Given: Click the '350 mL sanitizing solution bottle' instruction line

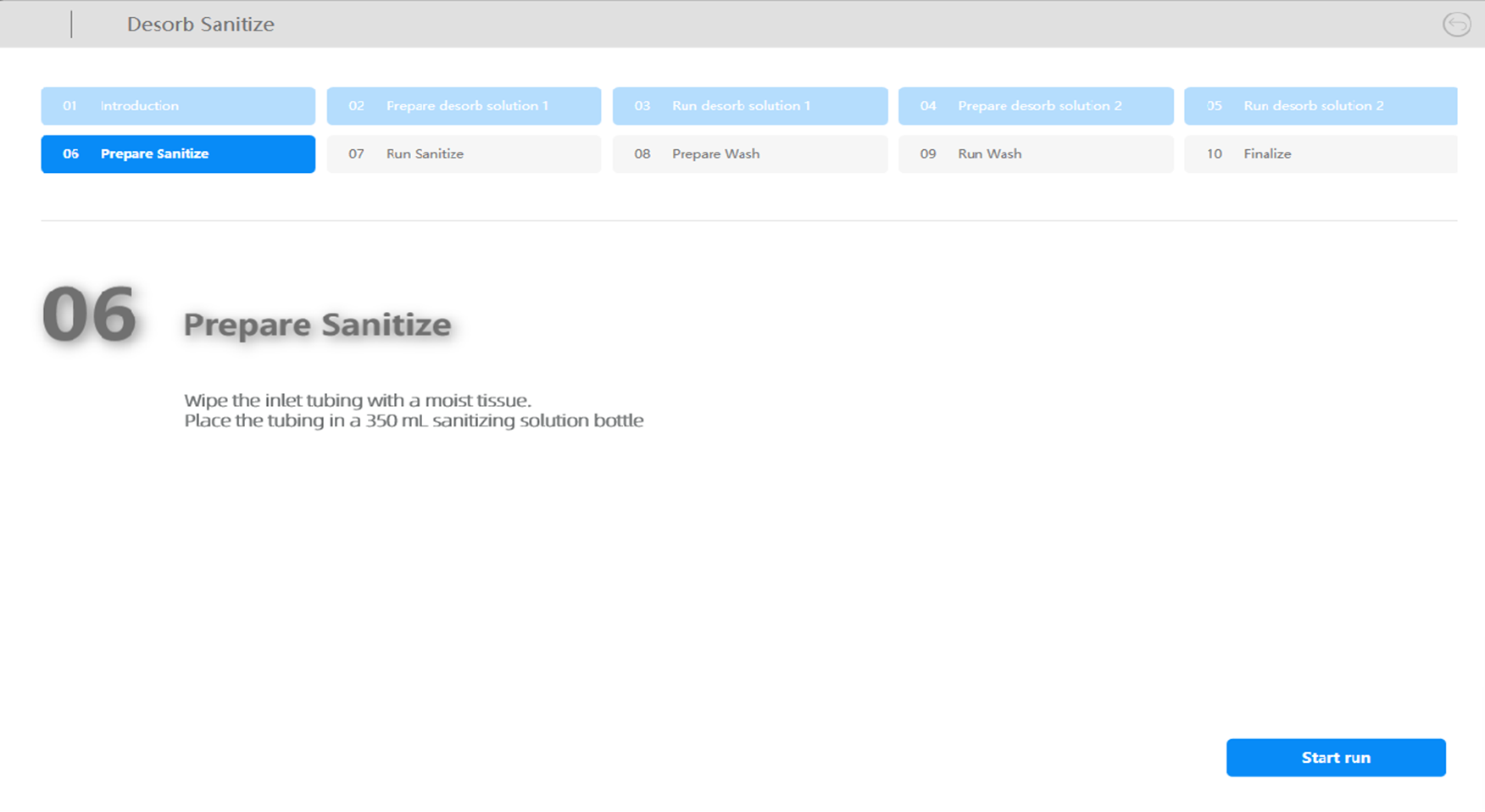Looking at the screenshot, I should pos(414,421).
